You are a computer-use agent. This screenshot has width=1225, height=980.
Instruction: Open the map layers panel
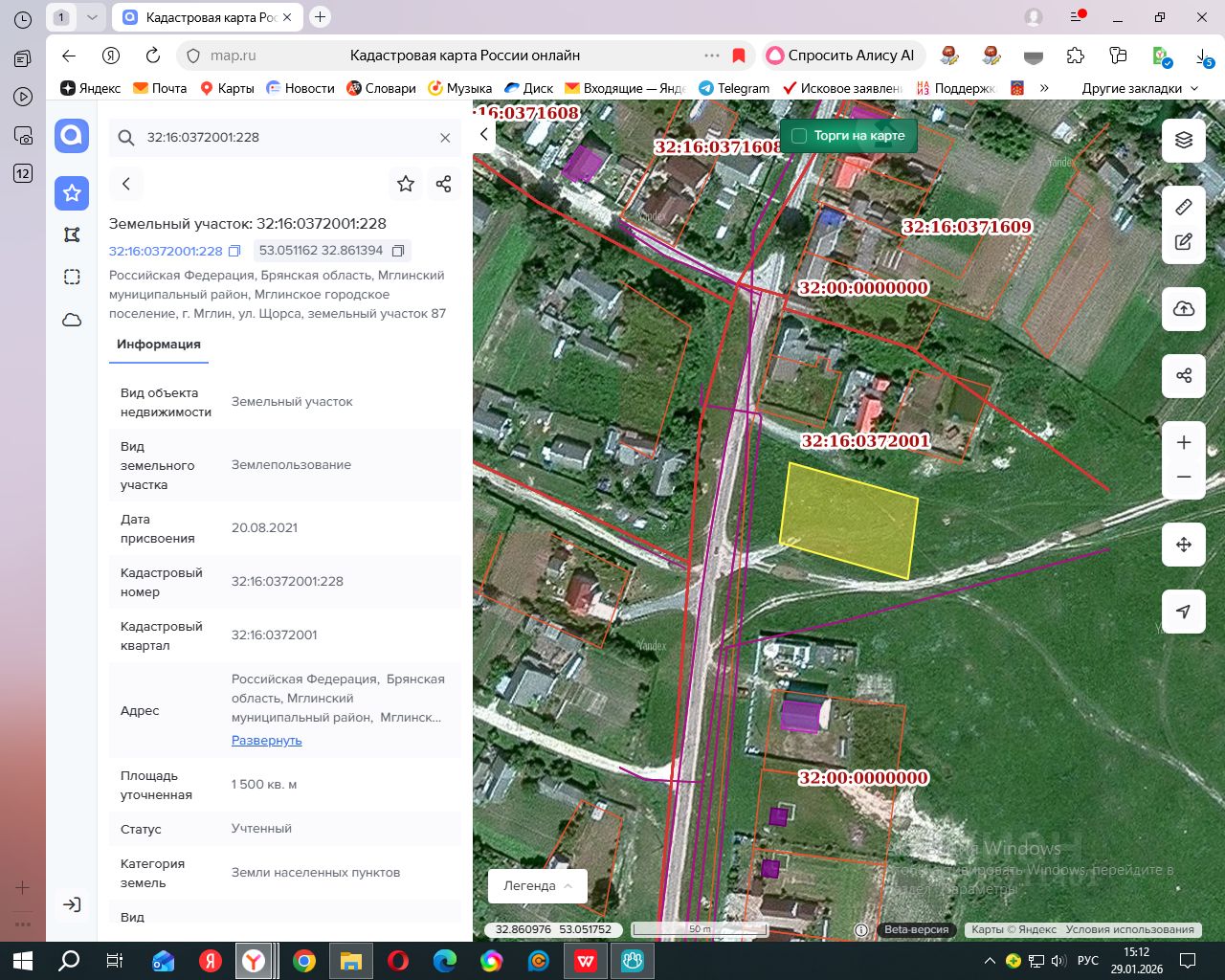[x=1184, y=140]
